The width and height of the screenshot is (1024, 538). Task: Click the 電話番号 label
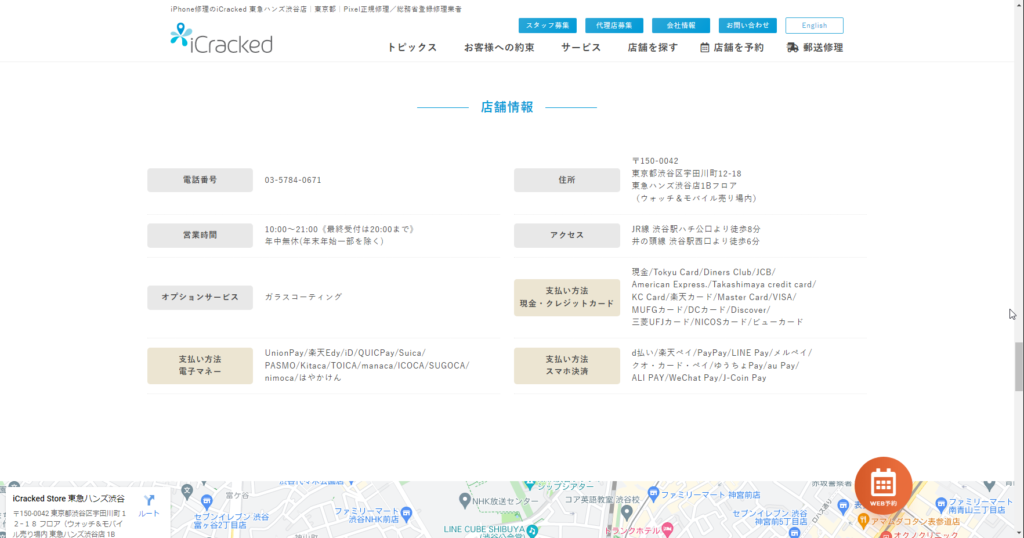tap(200, 180)
